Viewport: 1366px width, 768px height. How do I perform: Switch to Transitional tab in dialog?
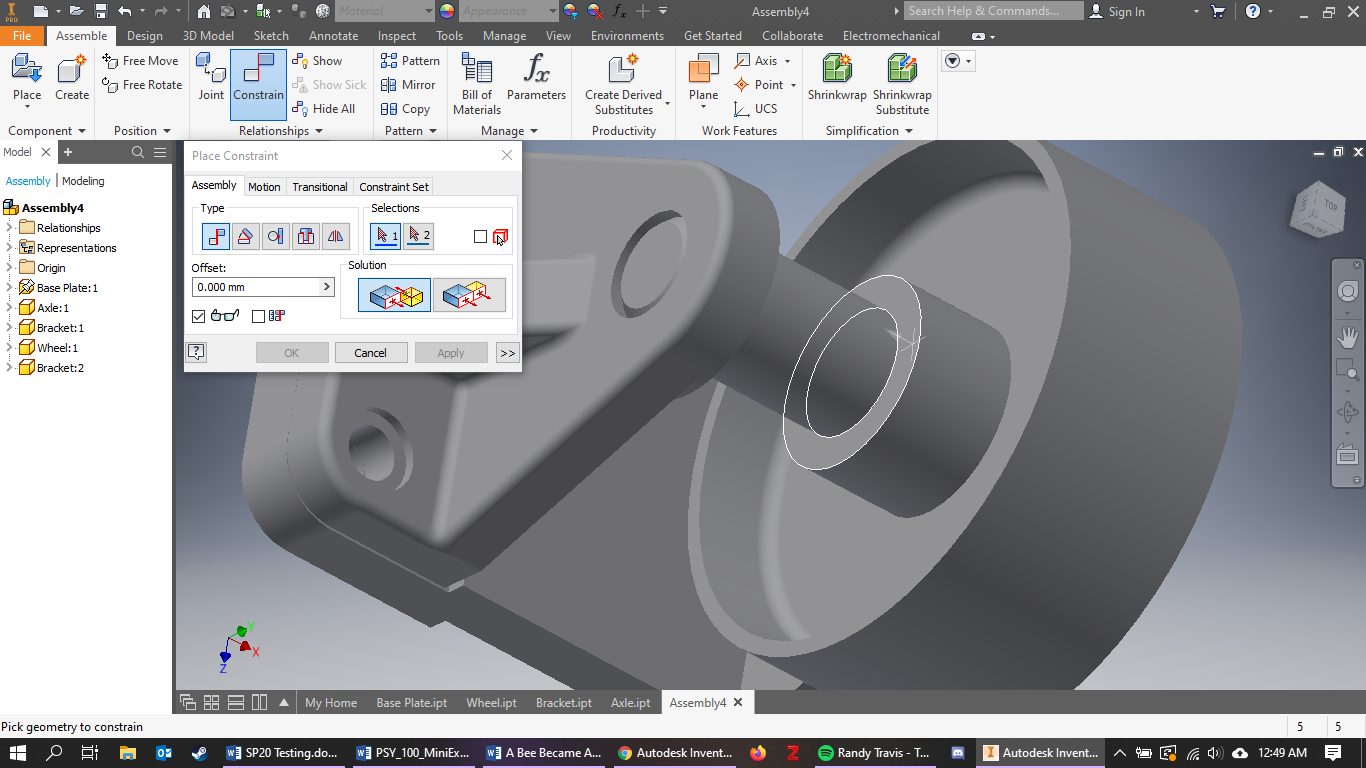[x=320, y=187]
